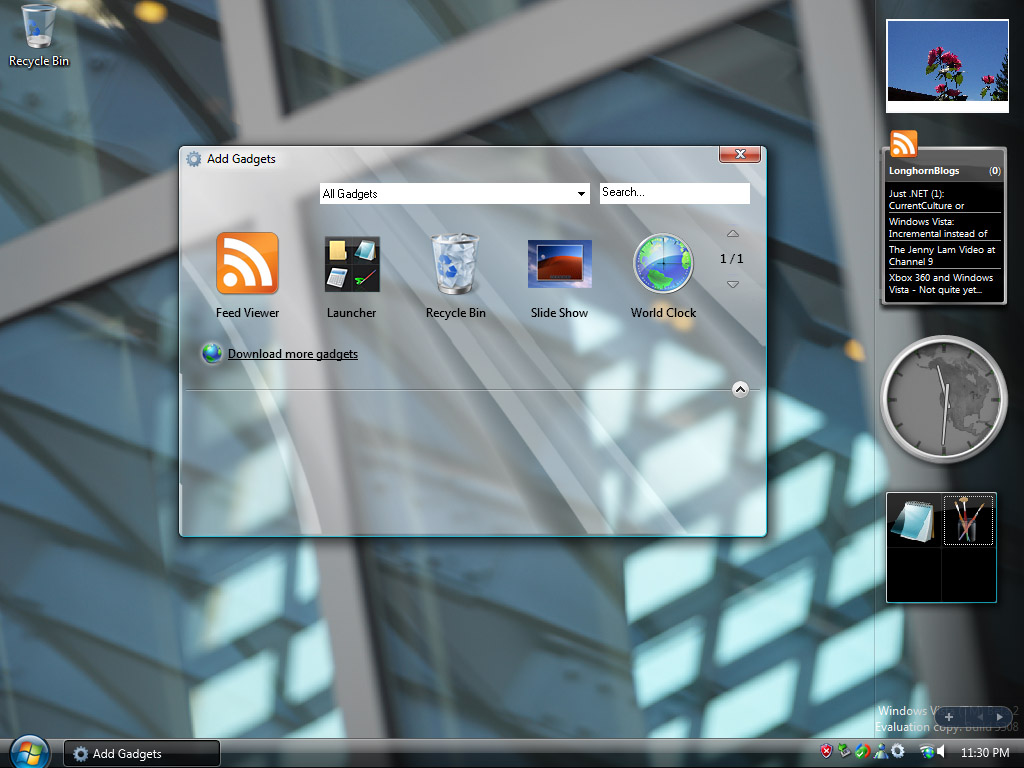Choose the World Clock gadget icon
The height and width of the screenshot is (768, 1024).
[x=663, y=263]
